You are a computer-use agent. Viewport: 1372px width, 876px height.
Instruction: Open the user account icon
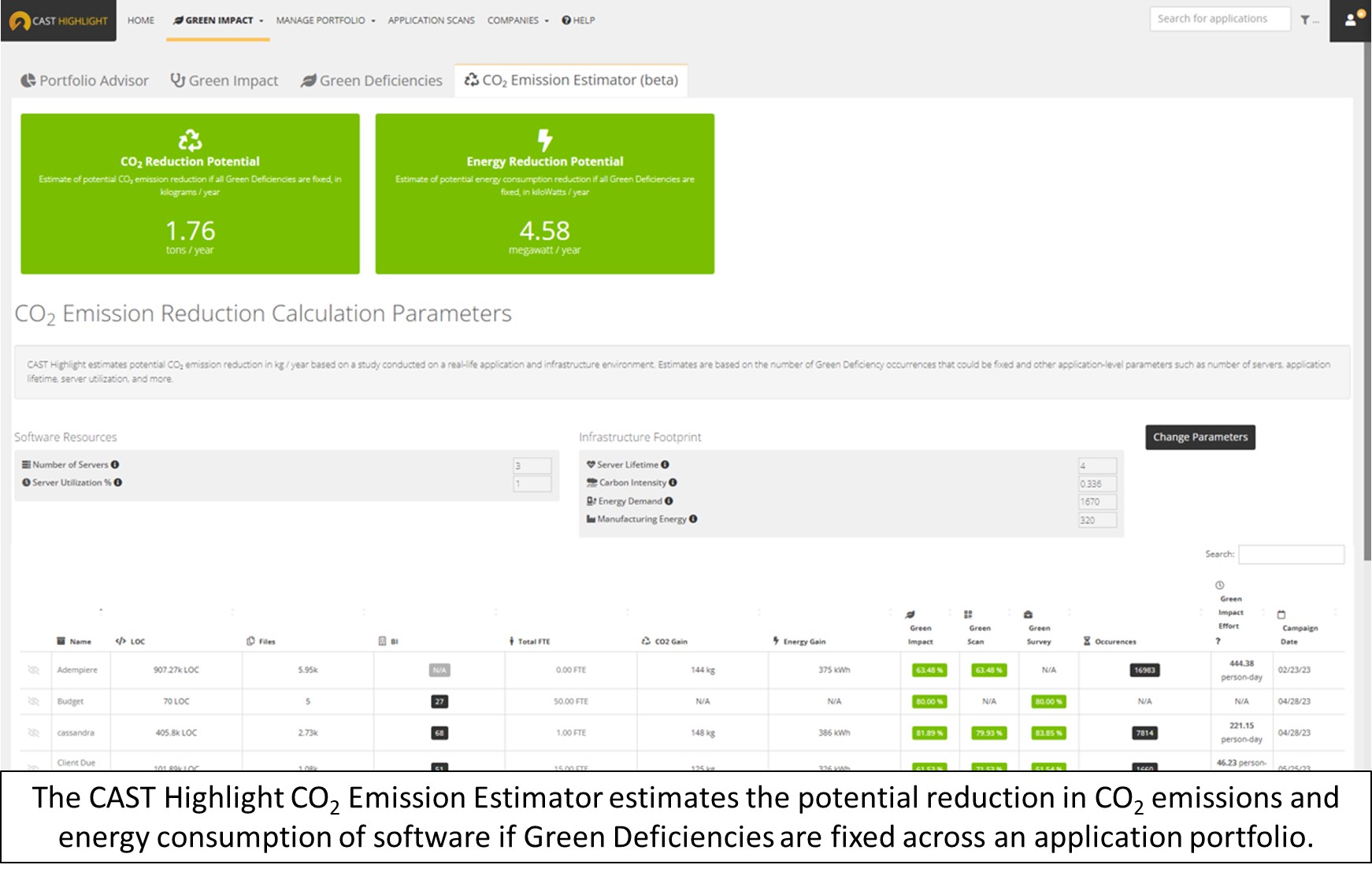[1350, 20]
